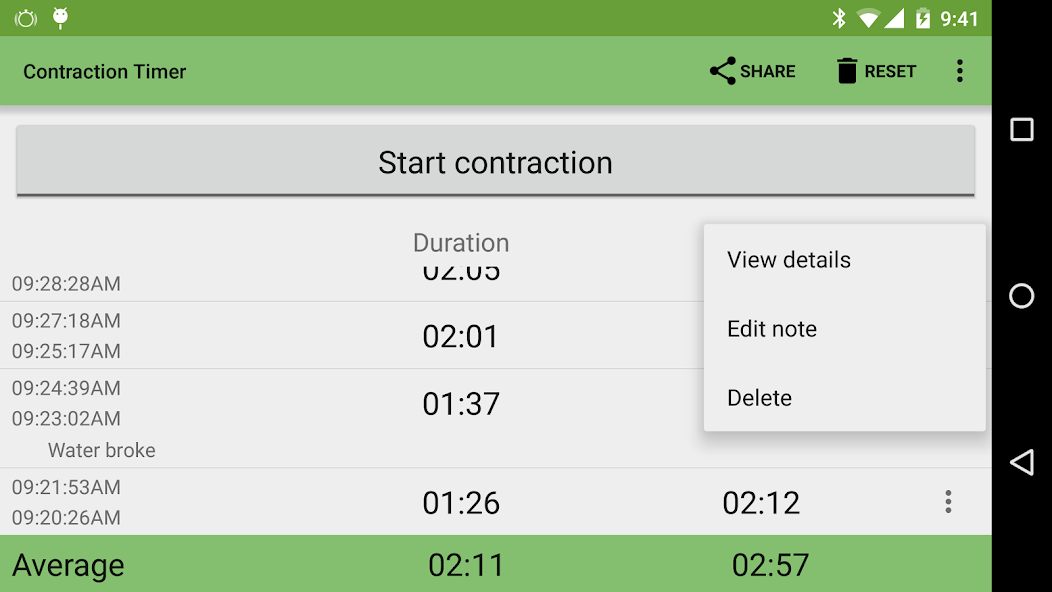
Task: Tap the three-dot menu on the 01:26 contraction row
Action: 947,503
